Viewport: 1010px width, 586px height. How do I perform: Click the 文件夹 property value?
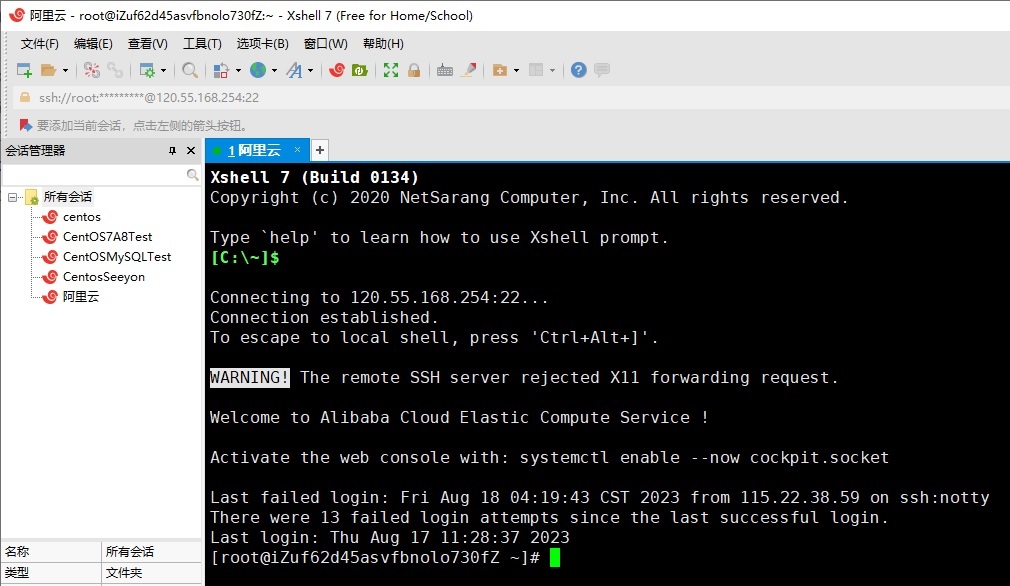[x=124, y=572]
